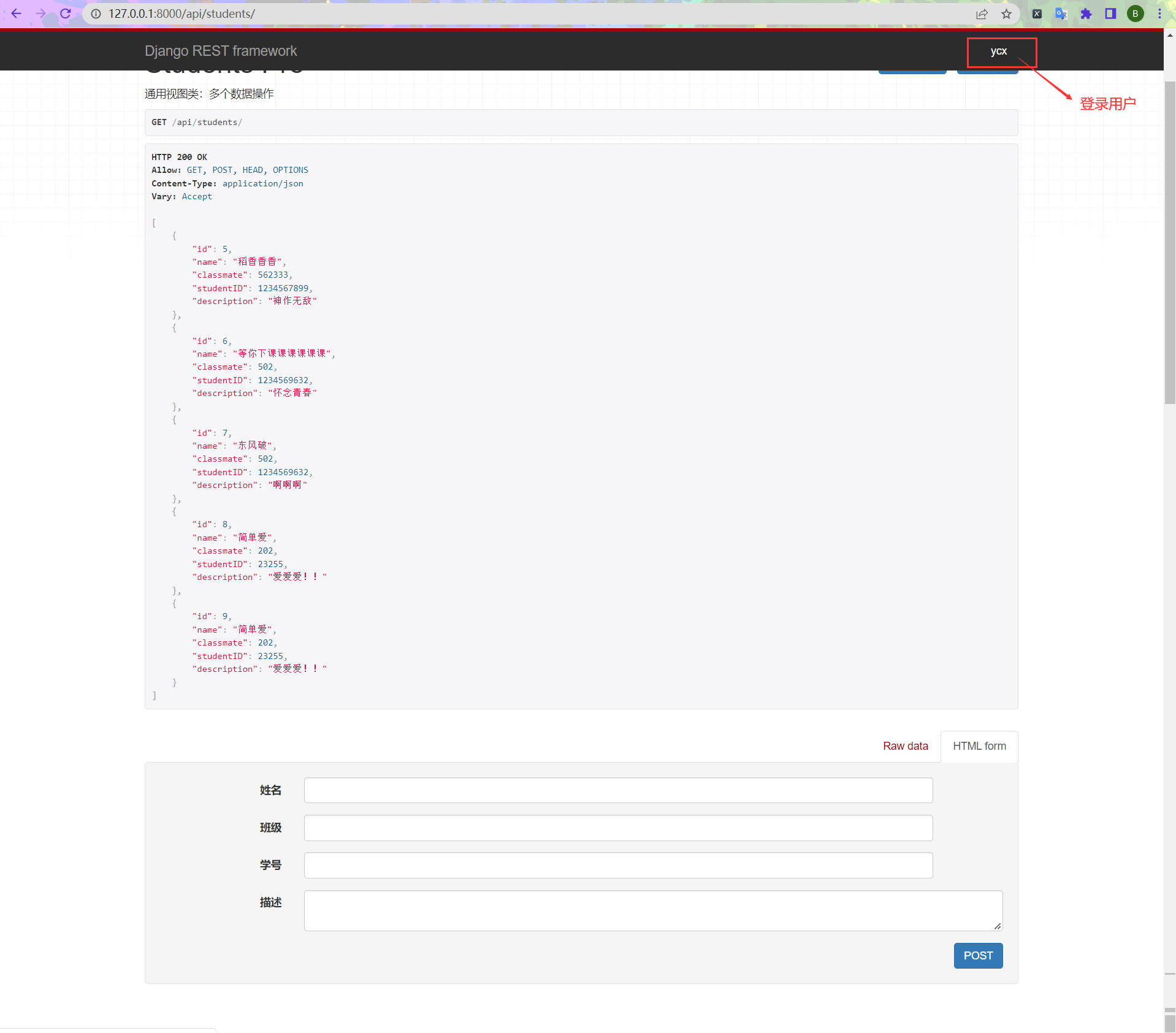Viewport: 1176px width, 1033px height.
Task: Open the Google Translate extension
Action: pos(1061,13)
